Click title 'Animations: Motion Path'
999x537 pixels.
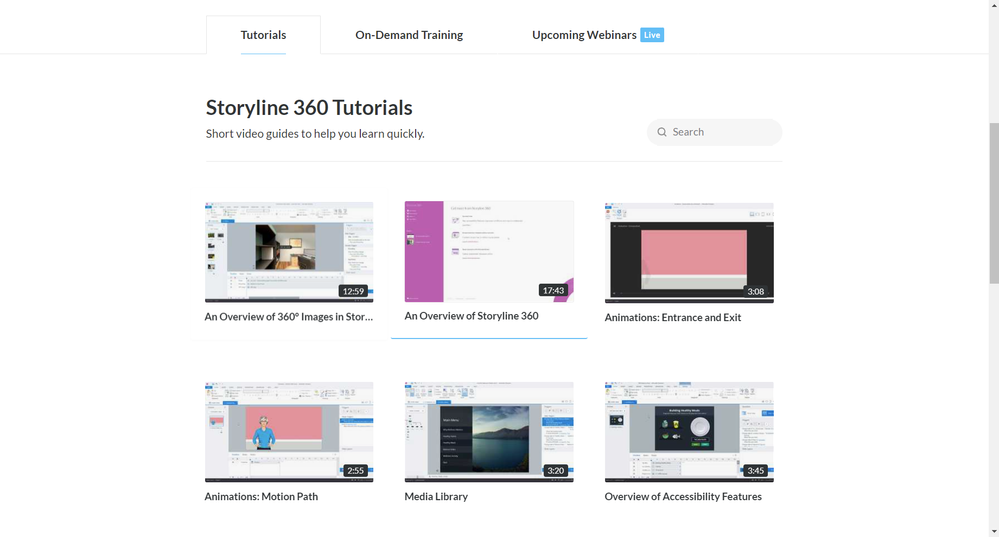(261, 496)
